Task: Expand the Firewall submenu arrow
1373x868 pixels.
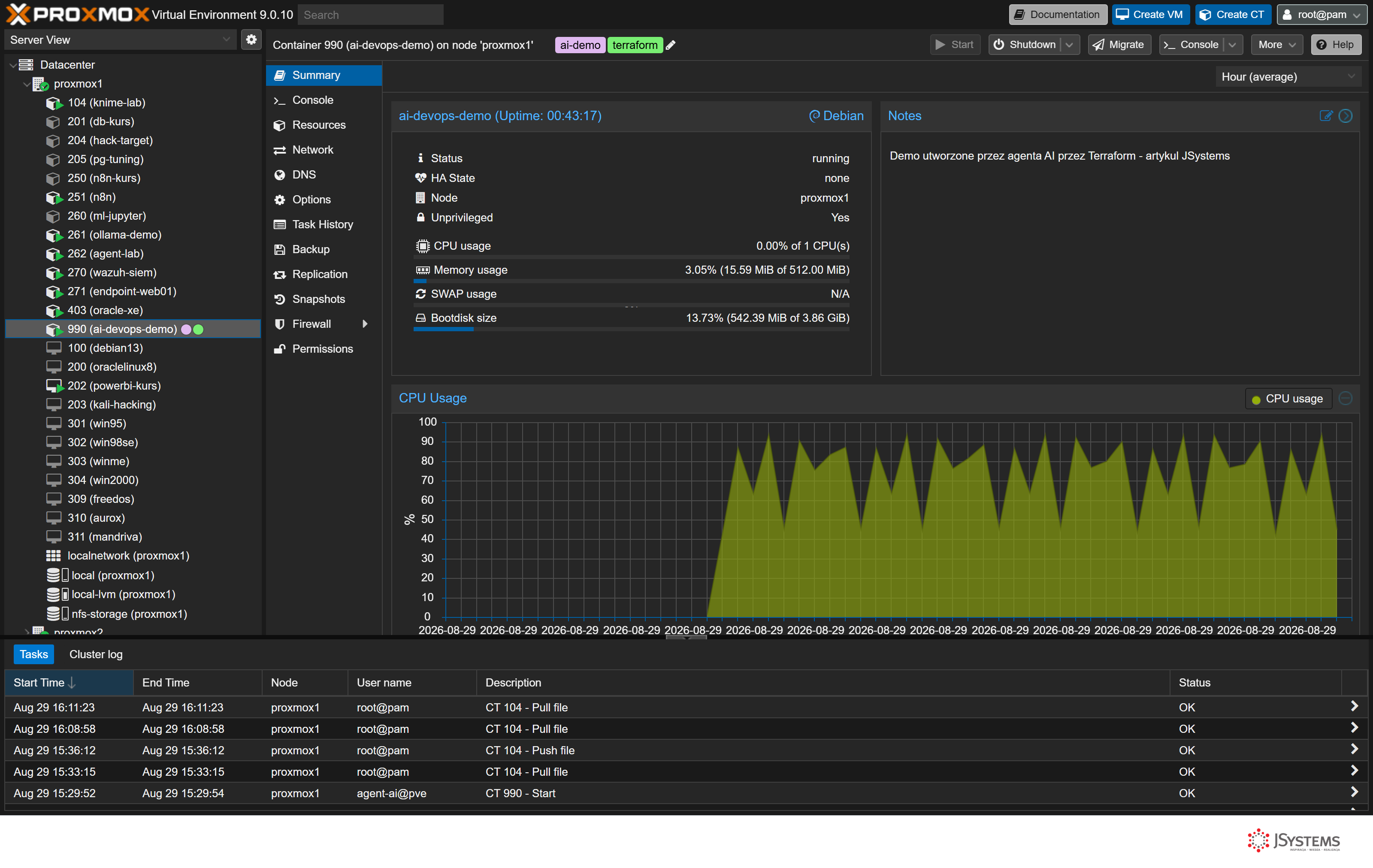Action: [x=365, y=324]
